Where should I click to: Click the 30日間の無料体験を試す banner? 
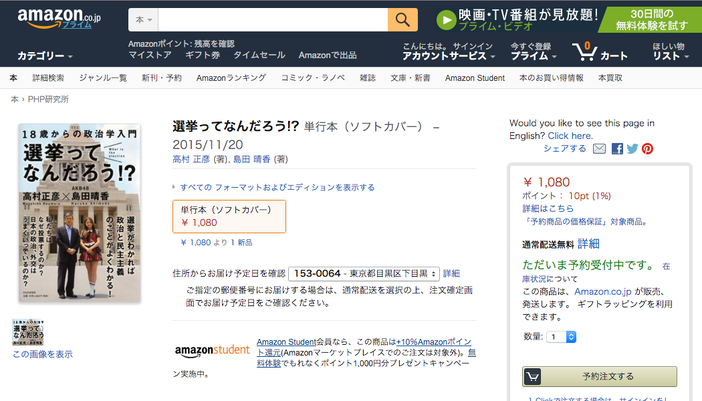pyautogui.click(x=651, y=20)
